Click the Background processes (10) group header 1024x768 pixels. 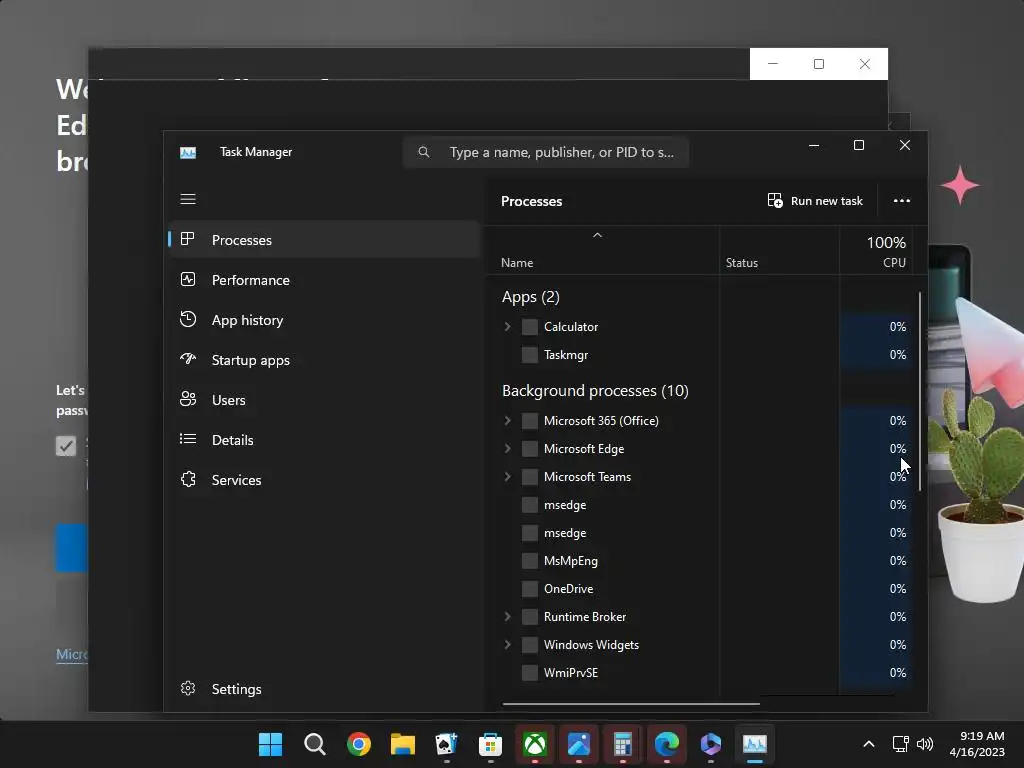[x=595, y=391]
